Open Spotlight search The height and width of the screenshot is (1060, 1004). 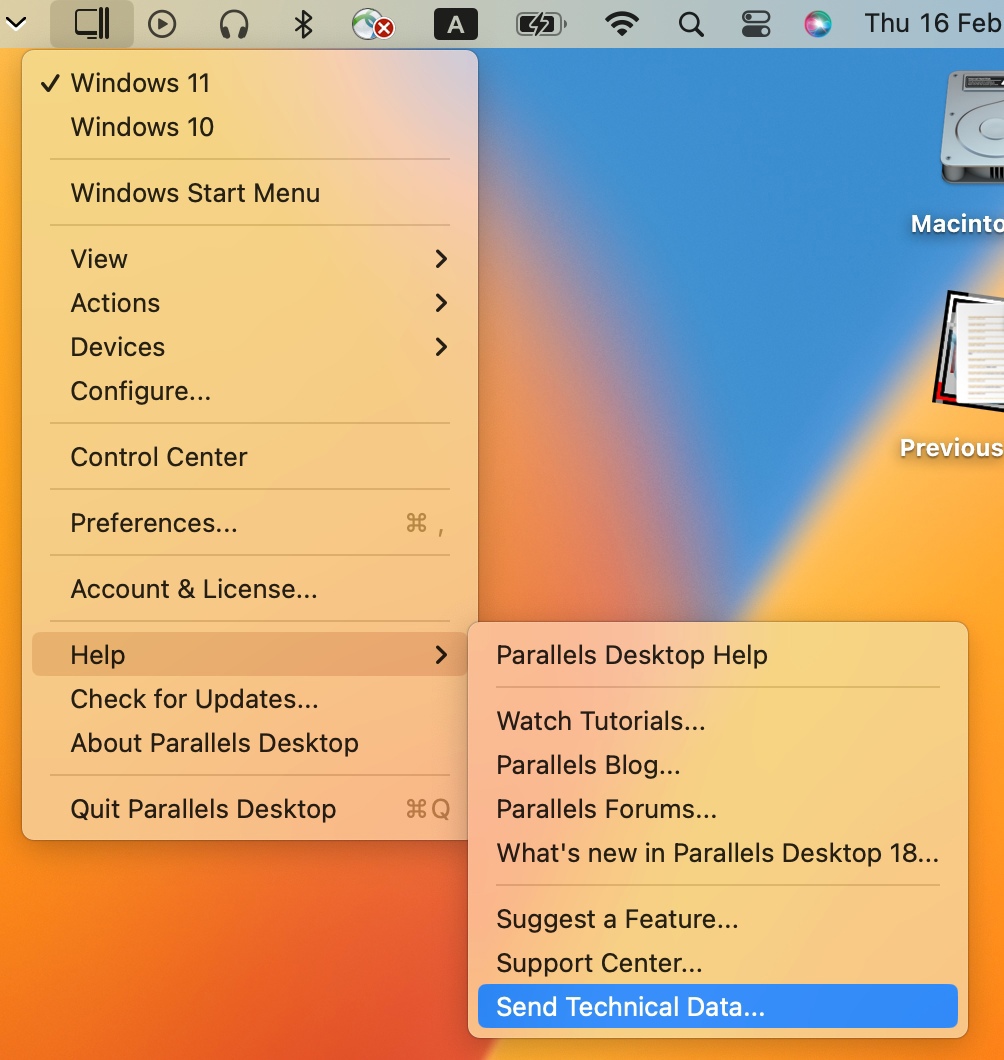pyautogui.click(x=691, y=23)
